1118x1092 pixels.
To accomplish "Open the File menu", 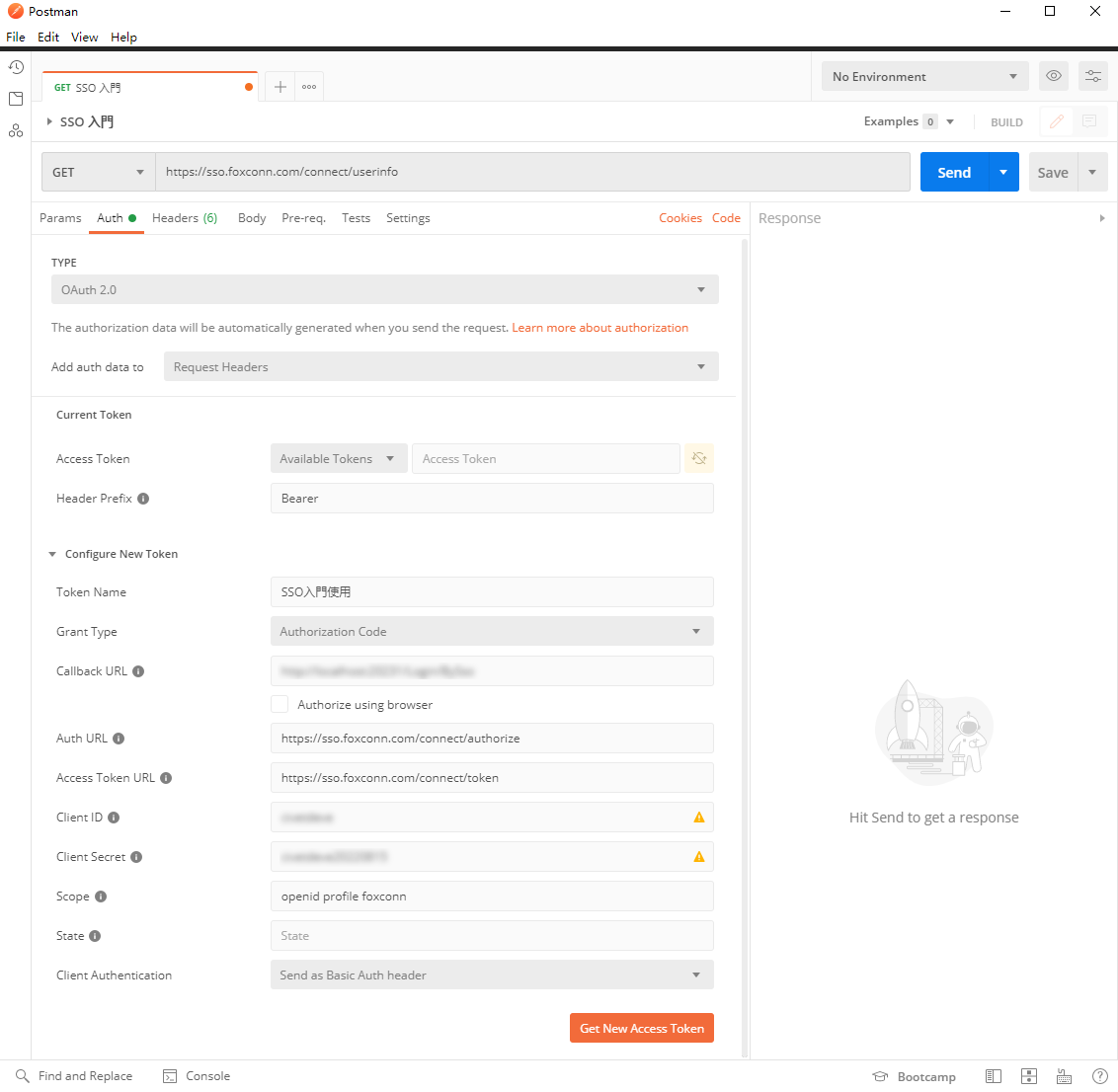I will point(16,38).
